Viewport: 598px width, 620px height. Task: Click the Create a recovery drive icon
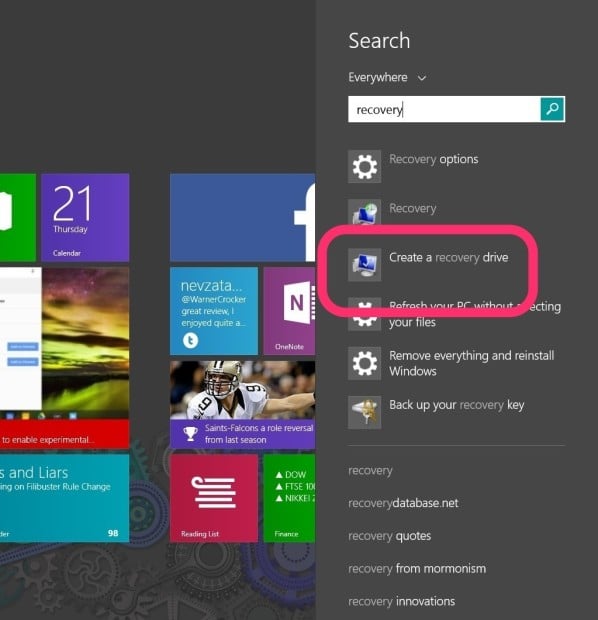pos(364,265)
